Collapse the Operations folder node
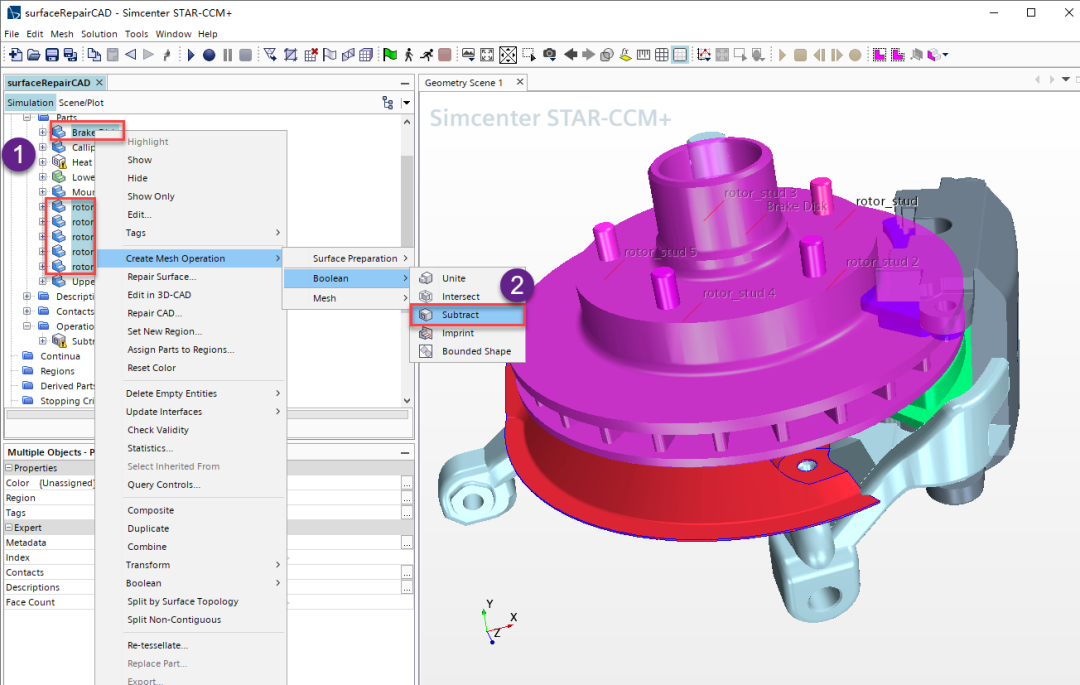Image resolution: width=1080 pixels, height=685 pixels. click(27, 326)
